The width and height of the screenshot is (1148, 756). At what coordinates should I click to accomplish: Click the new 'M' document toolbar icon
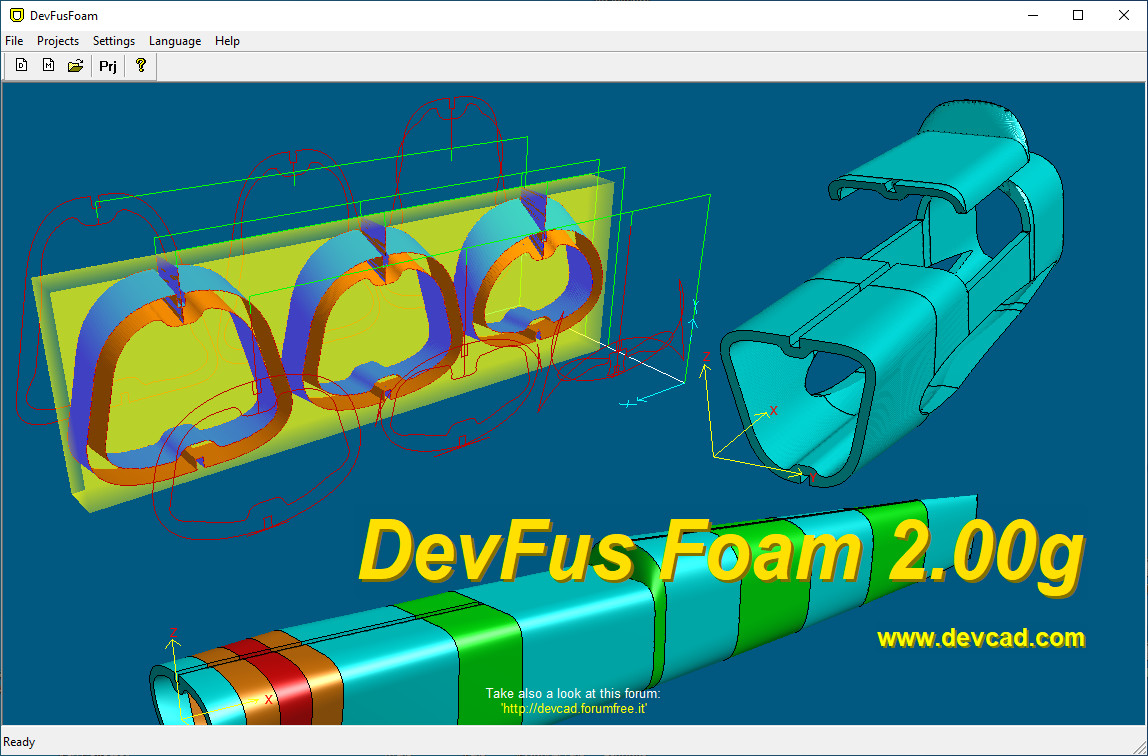pyautogui.click(x=48, y=66)
